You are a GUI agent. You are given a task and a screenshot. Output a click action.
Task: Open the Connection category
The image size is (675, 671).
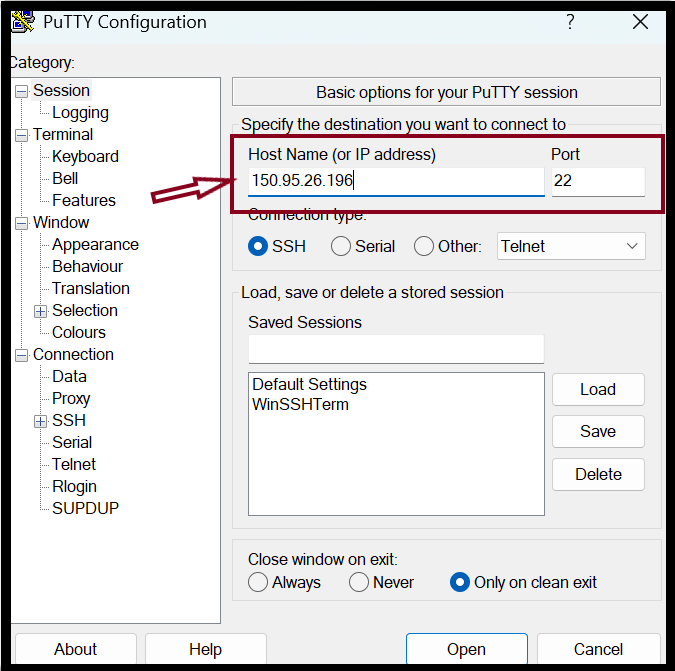point(73,355)
